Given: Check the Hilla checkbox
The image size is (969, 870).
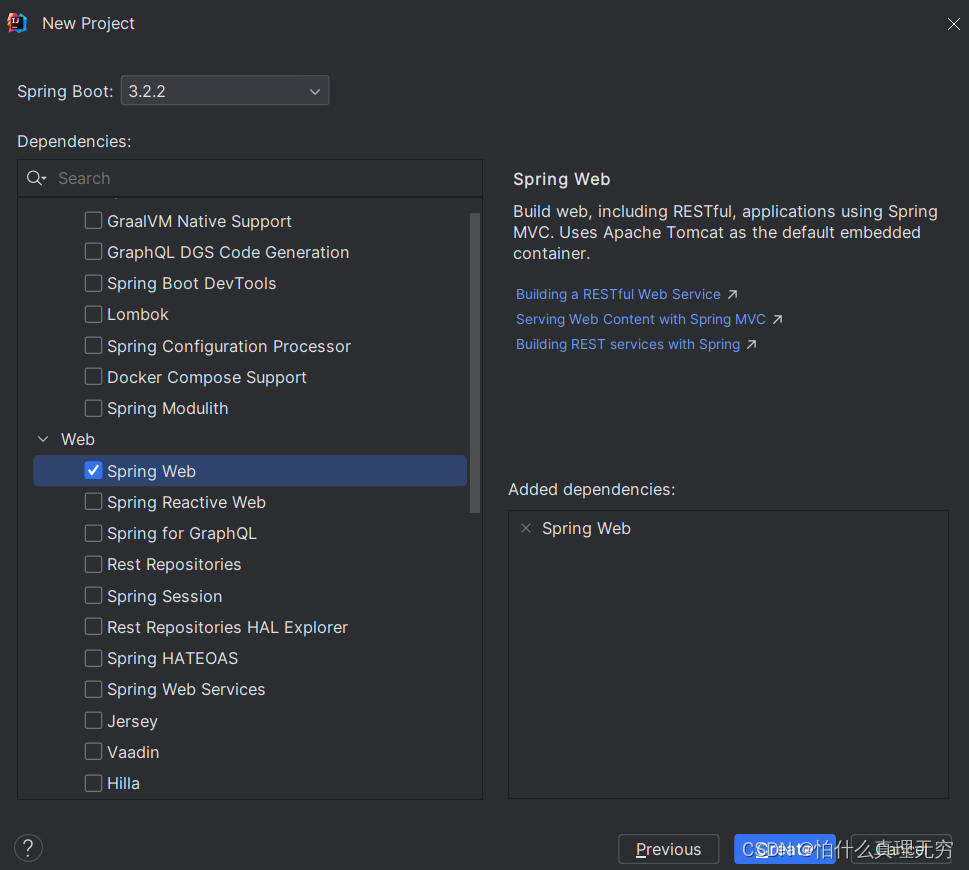Looking at the screenshot, I should click(x=93, y=783).
